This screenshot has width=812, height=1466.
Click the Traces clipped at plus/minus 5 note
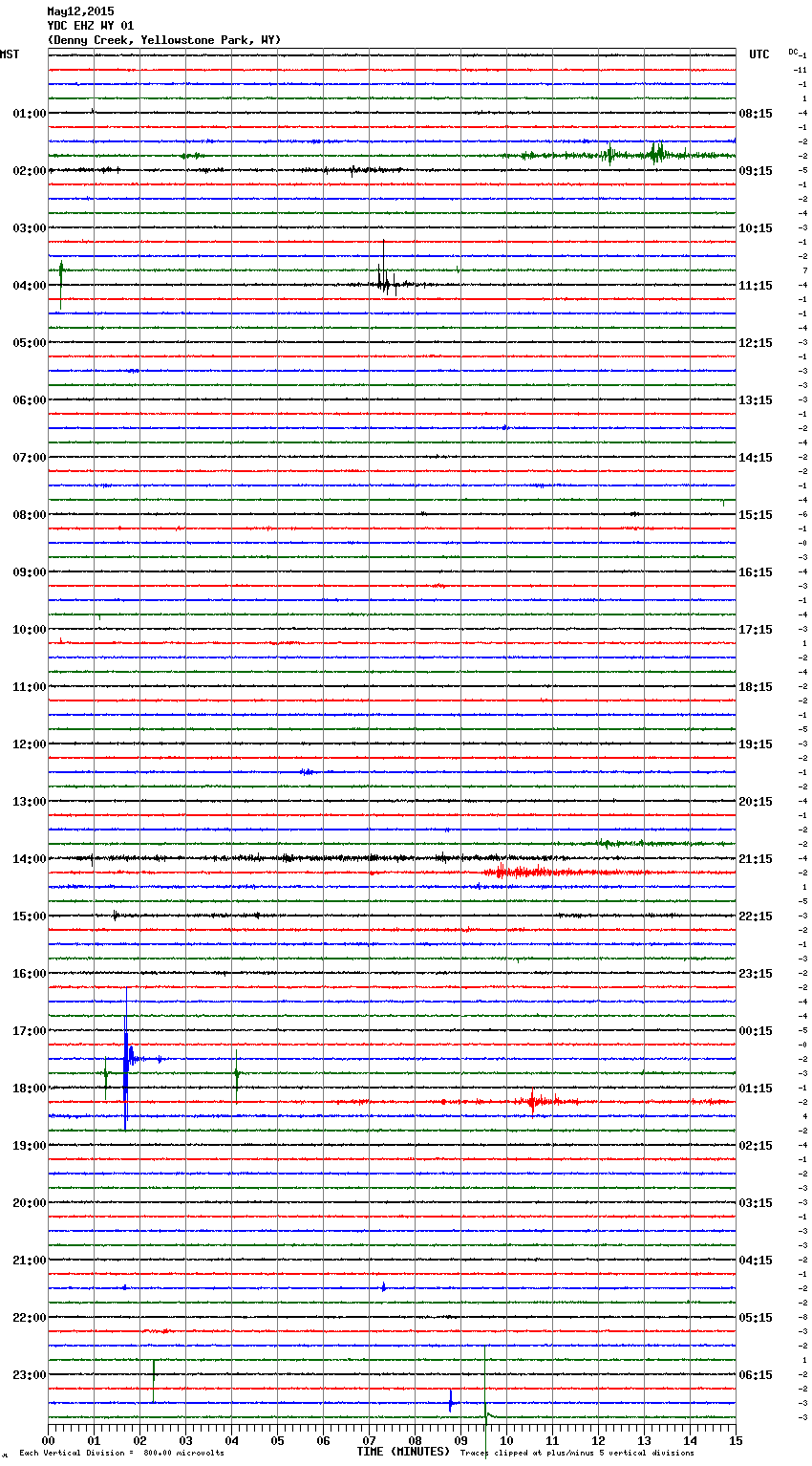point(577,1453)
